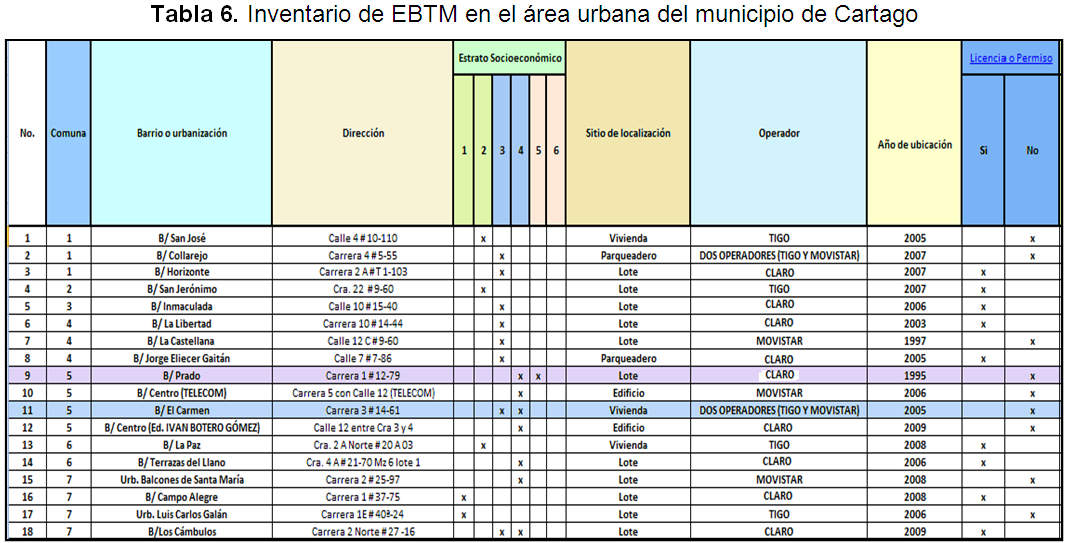Click the Comuna column header
Screen dimensions: 1067x543
pyautogui.click(x=68, y=133)
